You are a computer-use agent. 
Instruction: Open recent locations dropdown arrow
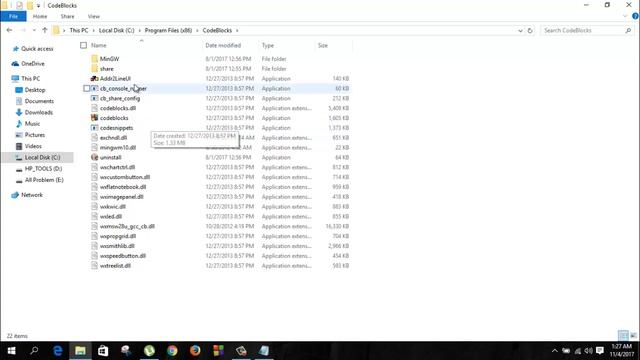click(34, 30)
